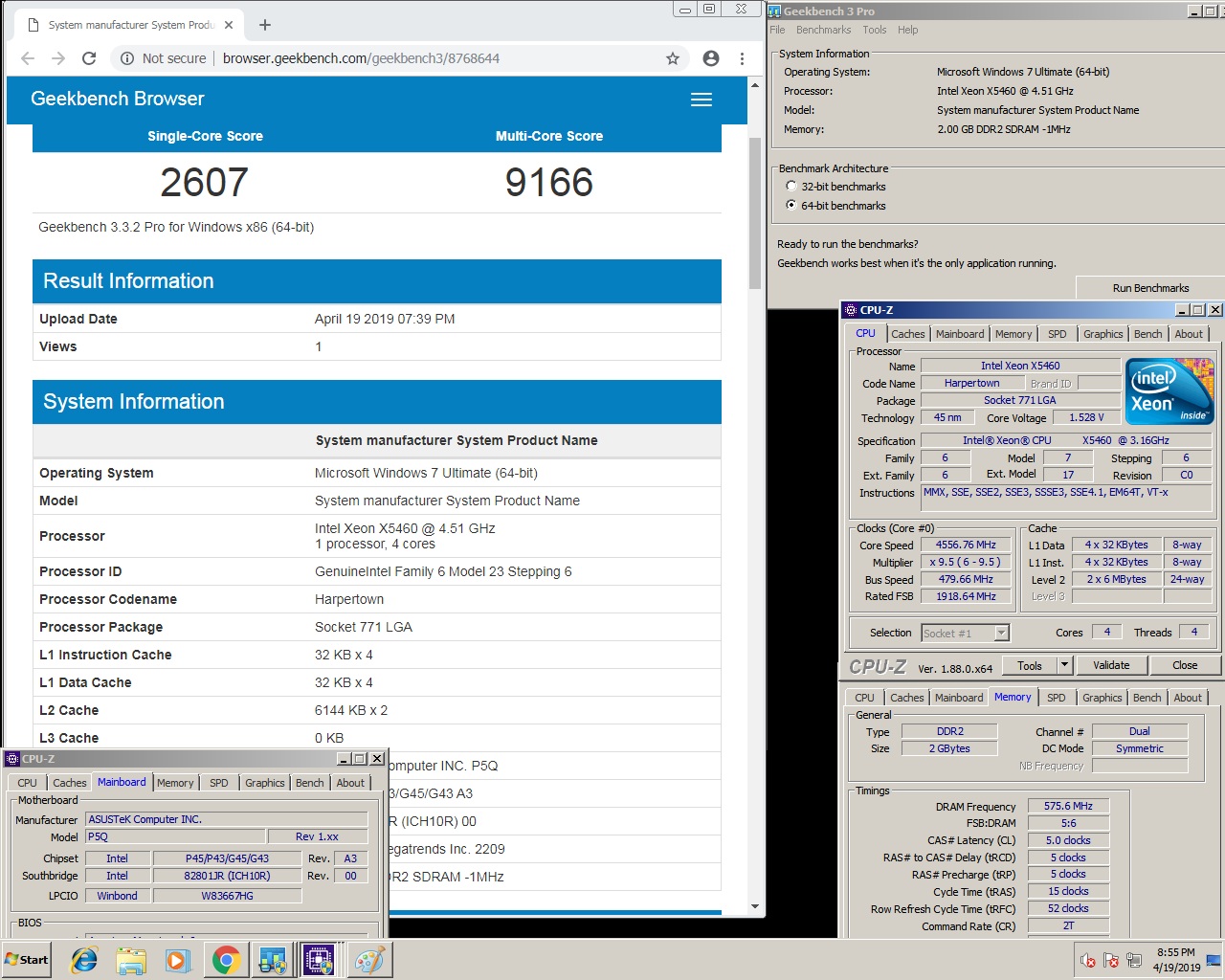Click the CPU-Z title icon in the Mainboard window

click(x=12, y=758)
